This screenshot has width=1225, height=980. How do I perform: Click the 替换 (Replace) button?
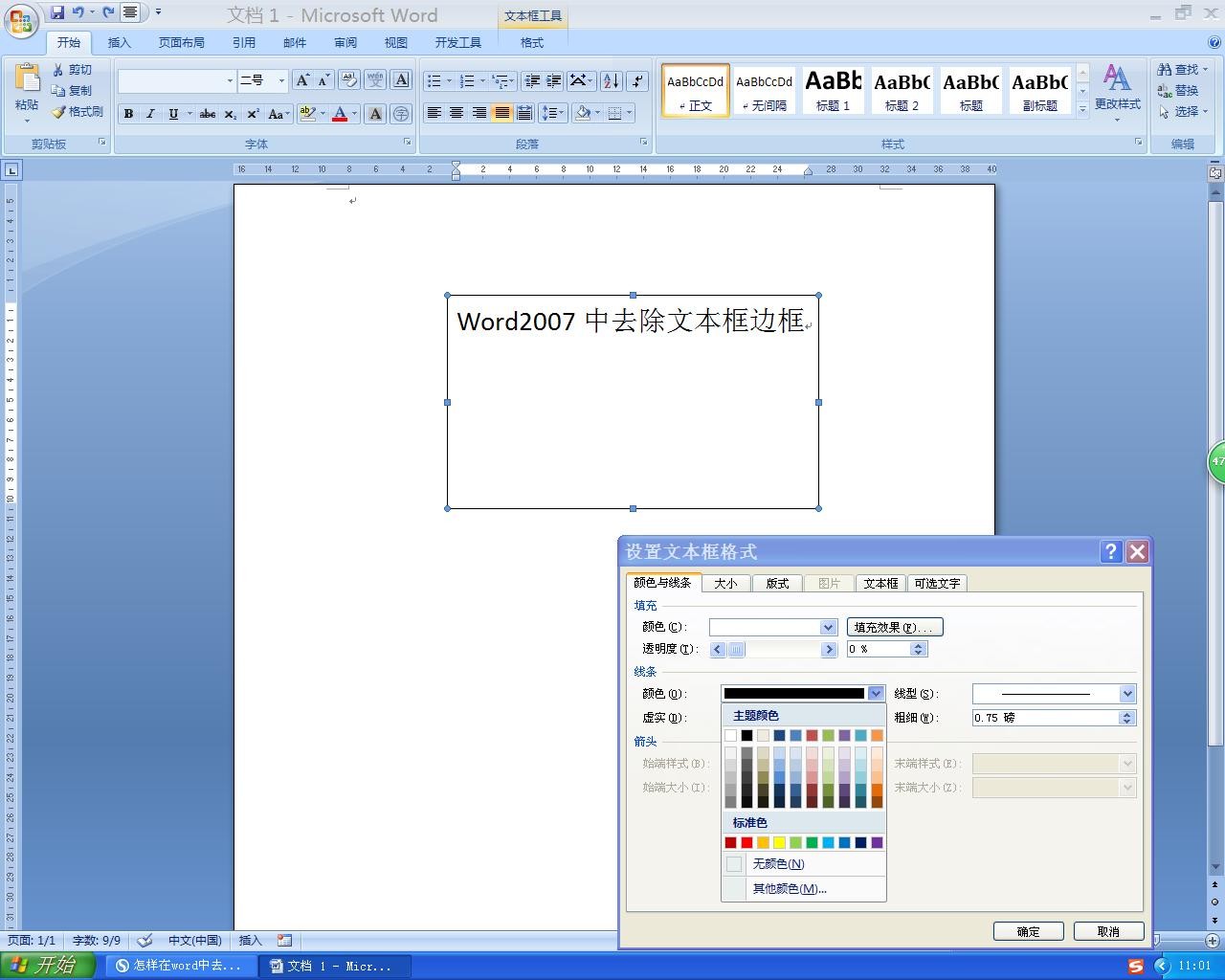coord(1178,91)
